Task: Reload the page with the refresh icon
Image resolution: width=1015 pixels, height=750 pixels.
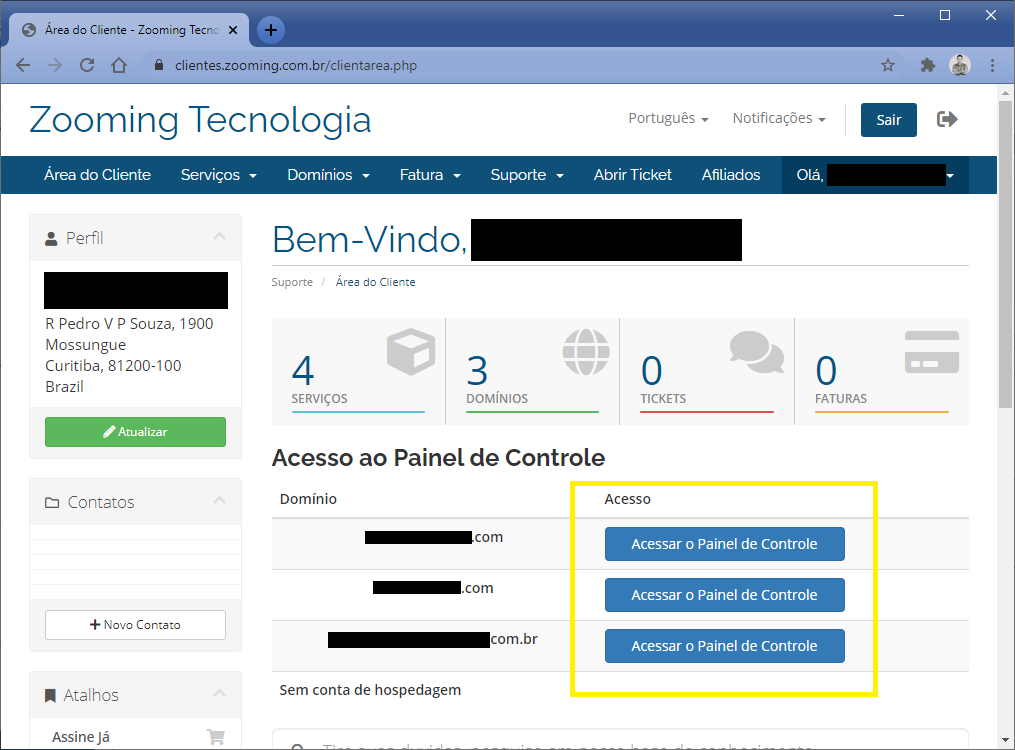Action: [87, 65]
